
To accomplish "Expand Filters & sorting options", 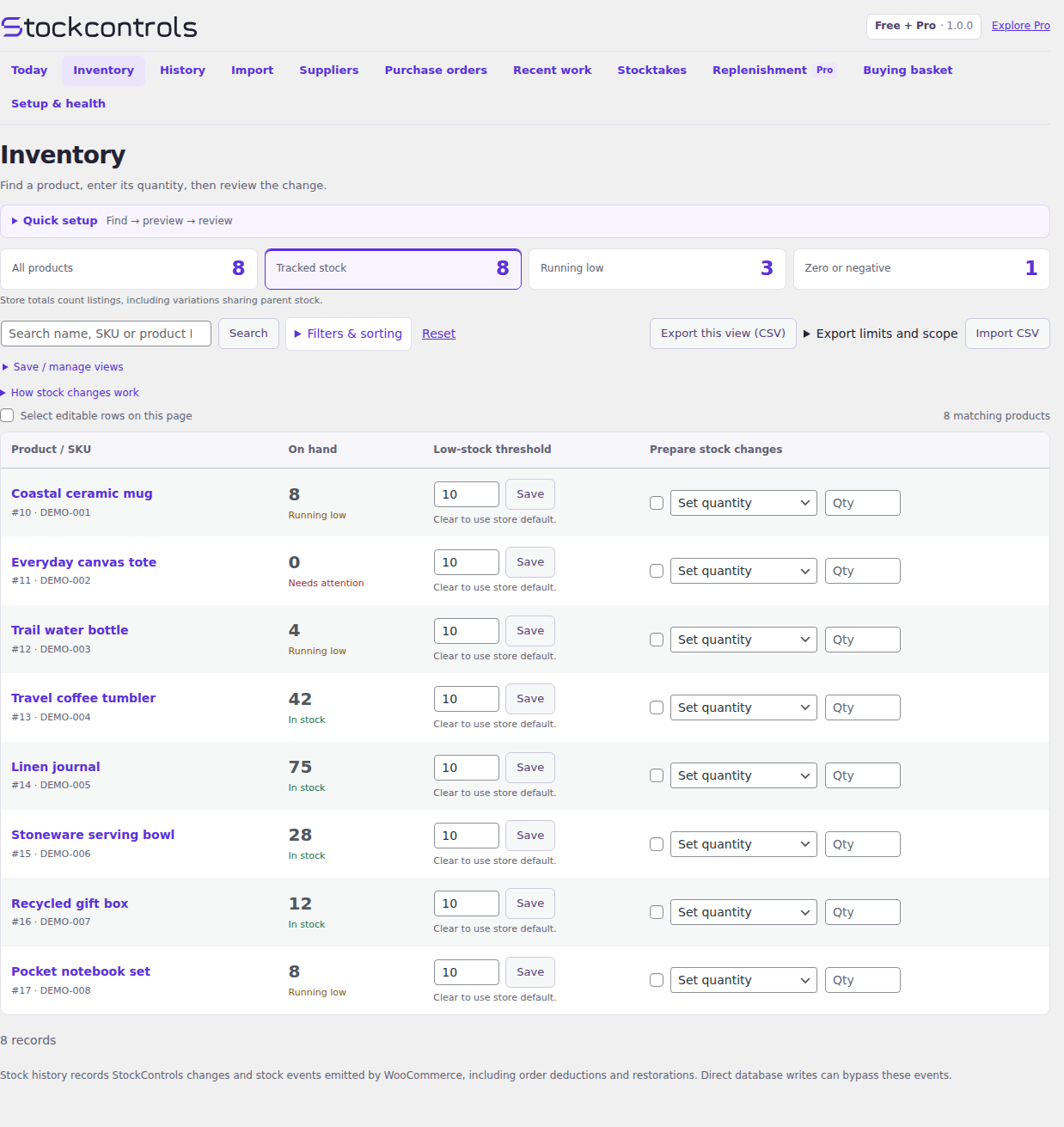I will click(x=348, y=334).
